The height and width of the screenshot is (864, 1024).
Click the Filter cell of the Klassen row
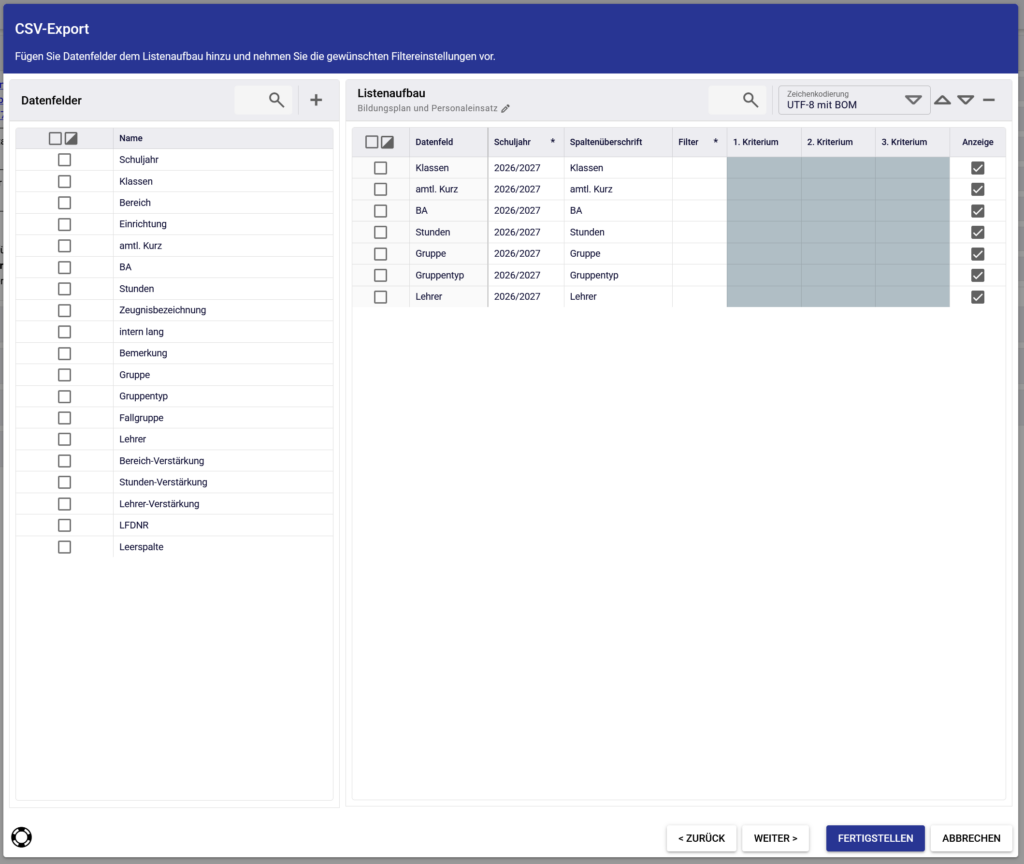(x=699, y=168)
